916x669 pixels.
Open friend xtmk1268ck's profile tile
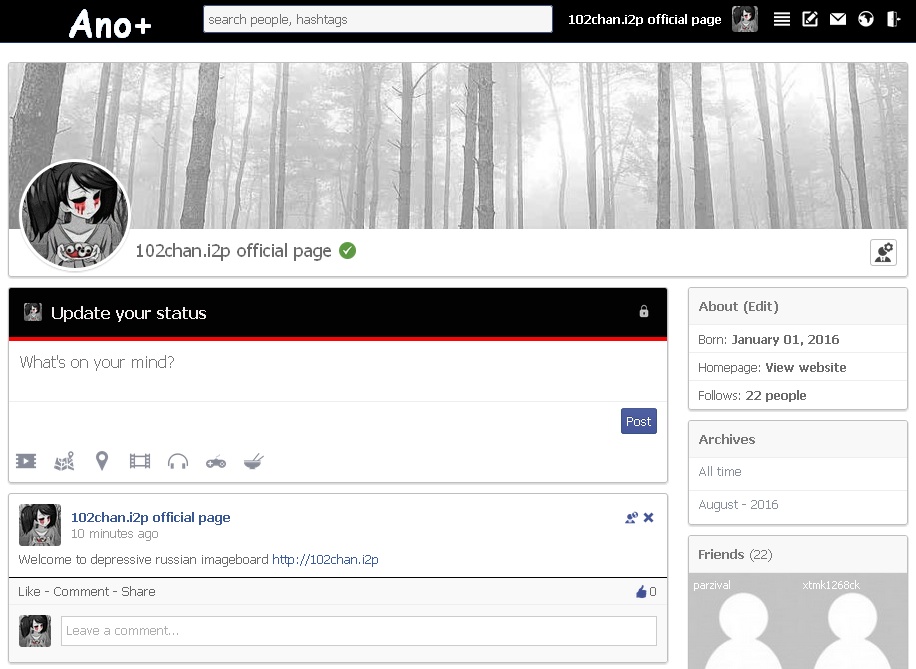click(x=853, y=622)
